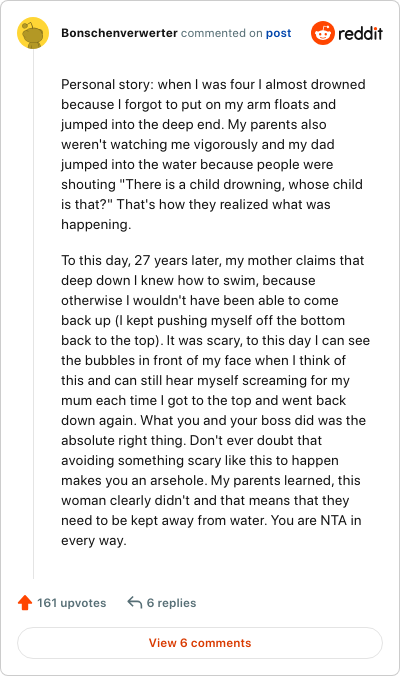Click the "commented on" label in the header
Image resolution: width=400 pixels, height=676 pixels.
pos(222,33)
